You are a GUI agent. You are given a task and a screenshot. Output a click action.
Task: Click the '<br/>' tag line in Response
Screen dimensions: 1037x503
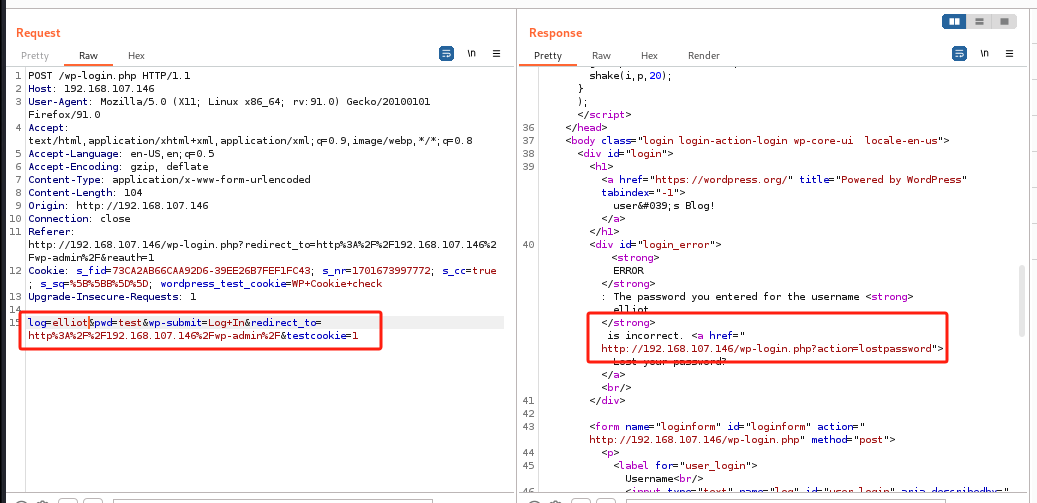616,387
